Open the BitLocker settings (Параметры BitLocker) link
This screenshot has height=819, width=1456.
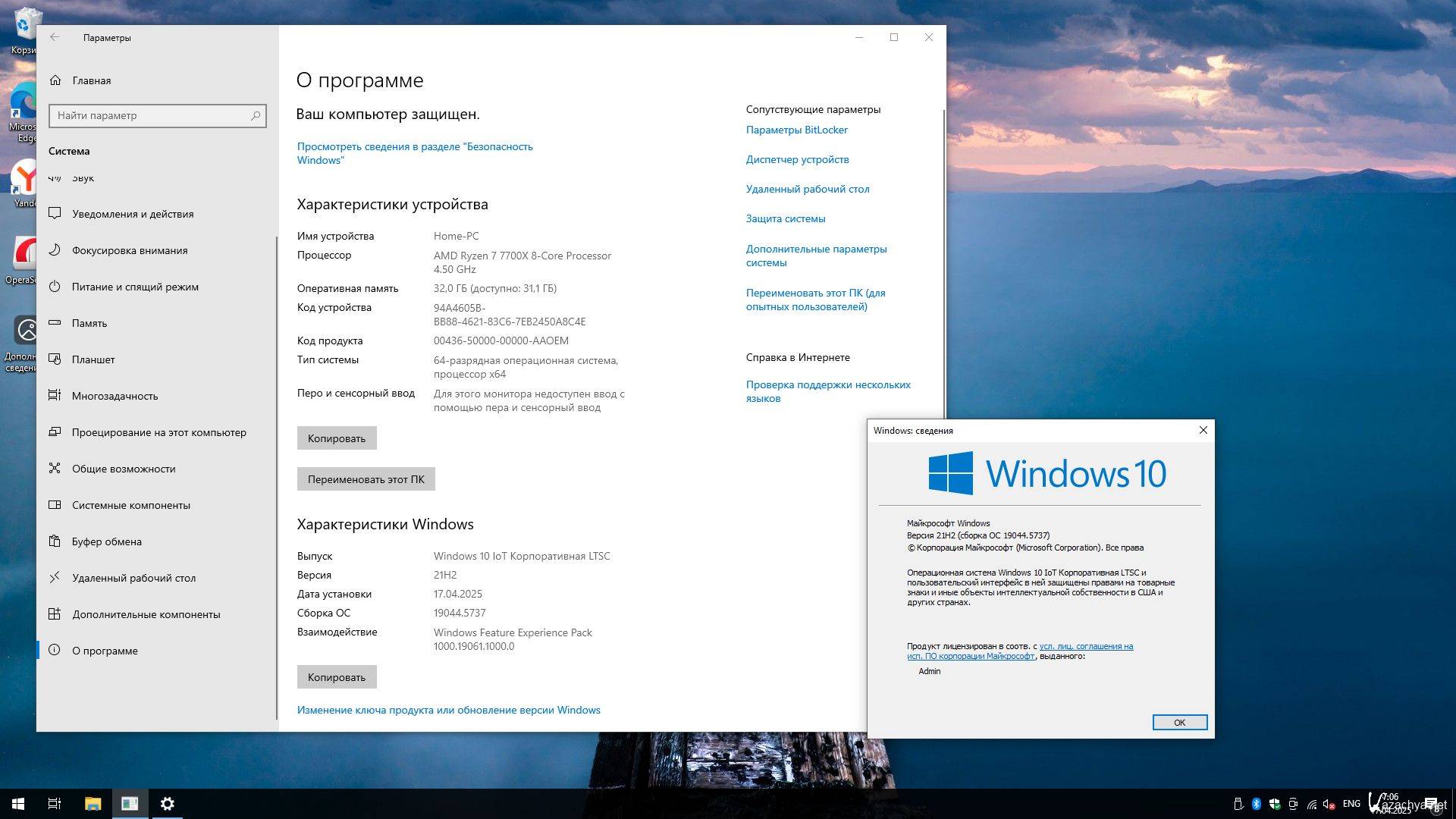click(796, 130)
